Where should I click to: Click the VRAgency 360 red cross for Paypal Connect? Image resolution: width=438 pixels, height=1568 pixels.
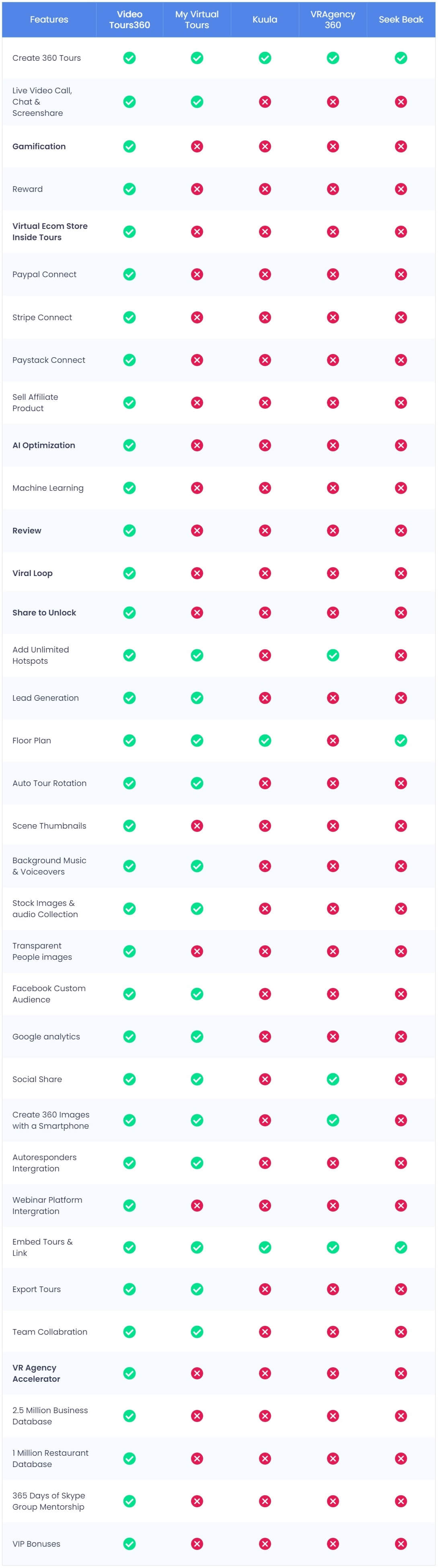pos(333,274)
